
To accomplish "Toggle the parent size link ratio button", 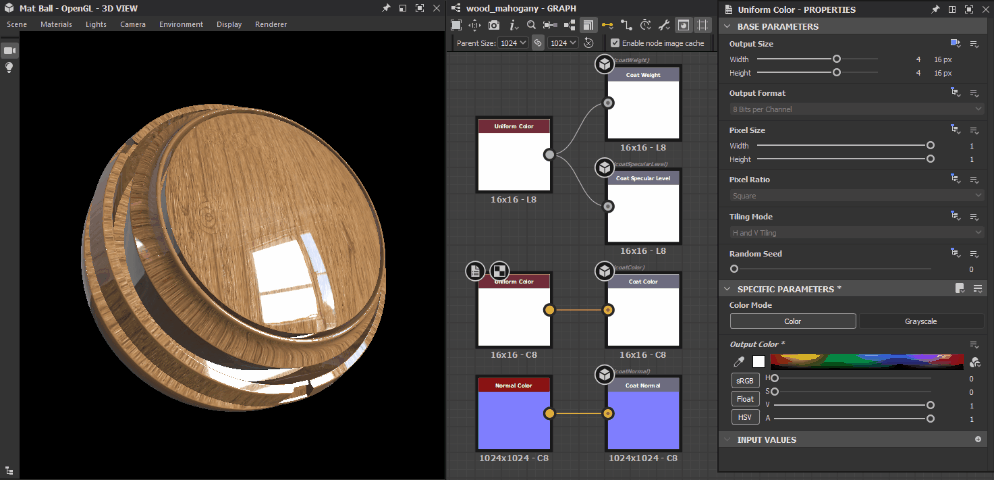I will [x=537, y=44].
